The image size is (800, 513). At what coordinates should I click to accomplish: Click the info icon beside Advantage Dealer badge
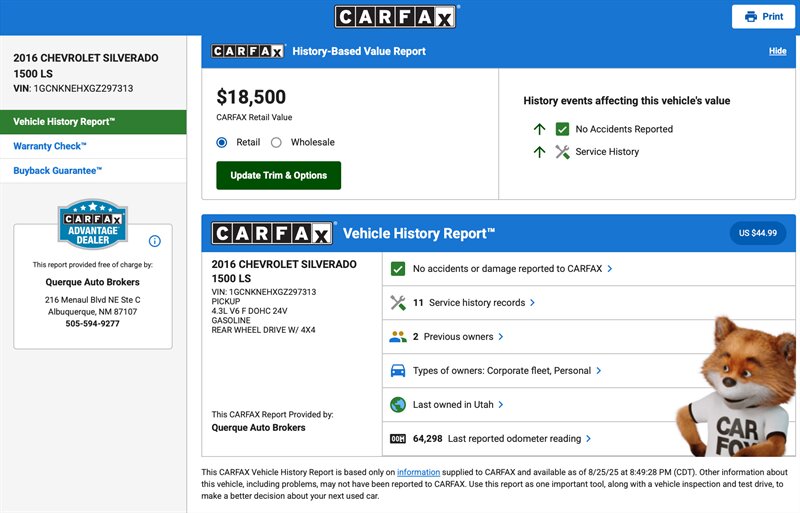tap(155, 241)
